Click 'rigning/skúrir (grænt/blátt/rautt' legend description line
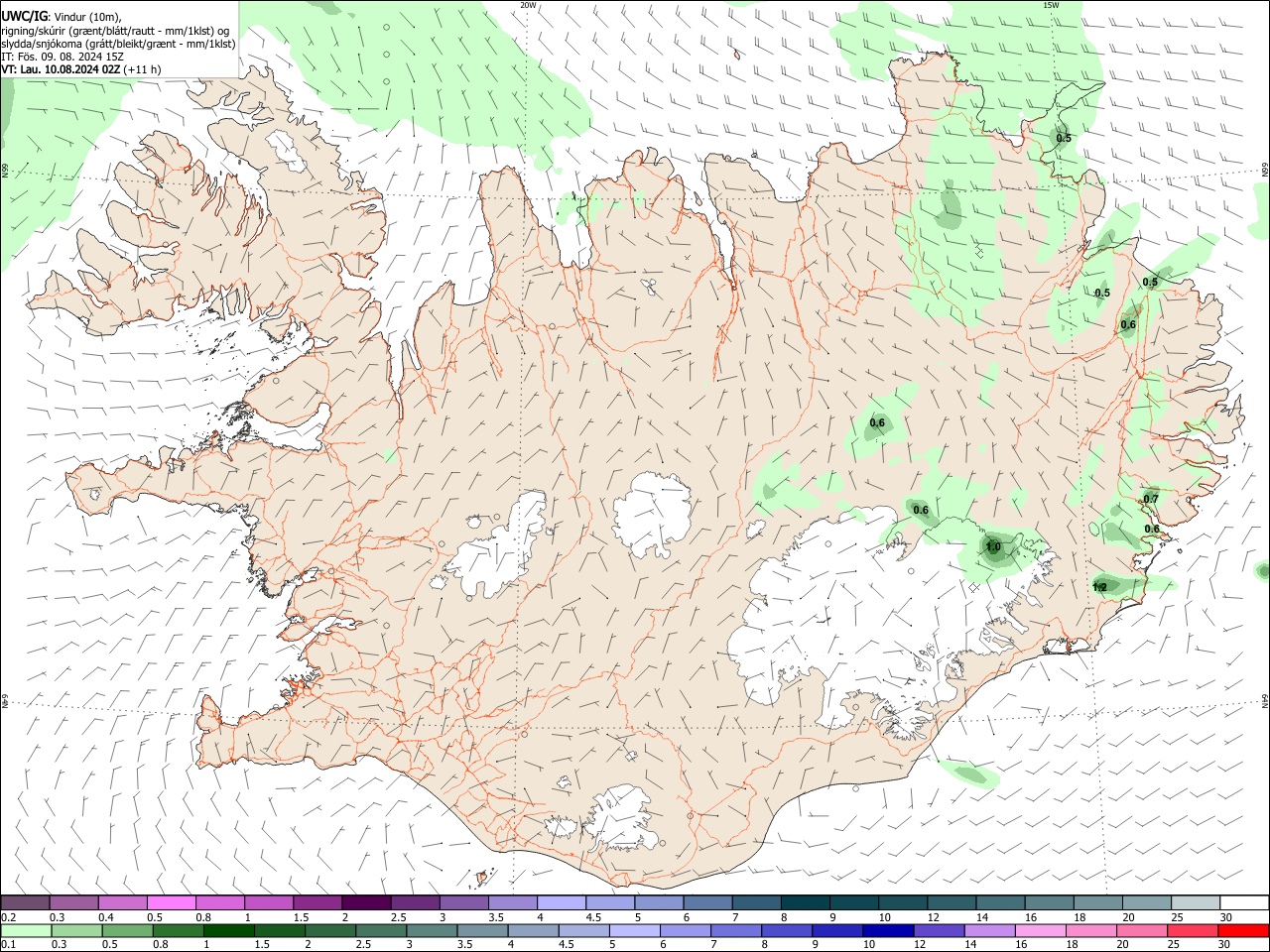This screenshot has width=1270, height=952. pos(114,31)
